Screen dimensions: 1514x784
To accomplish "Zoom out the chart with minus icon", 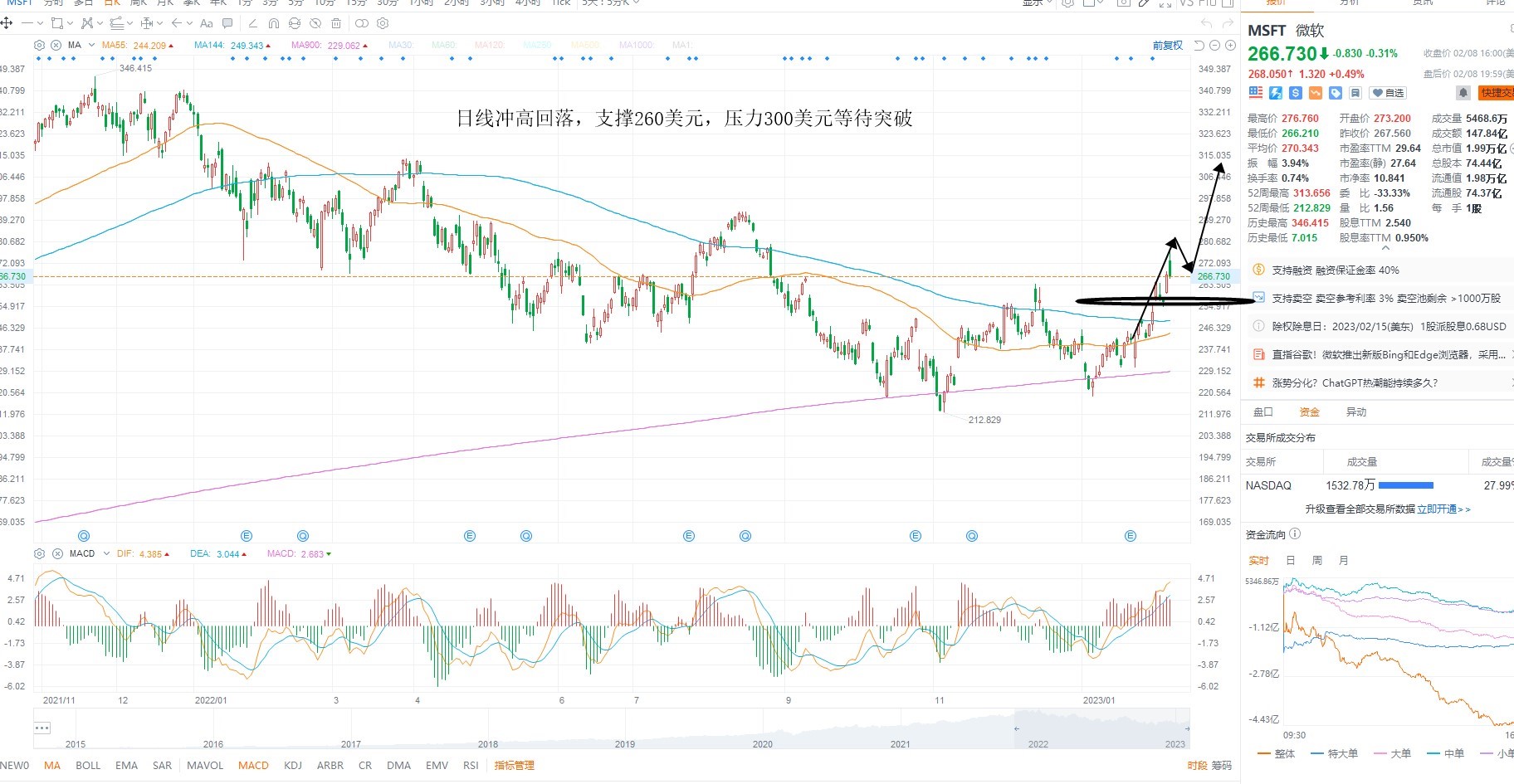I will (1215, 46).
